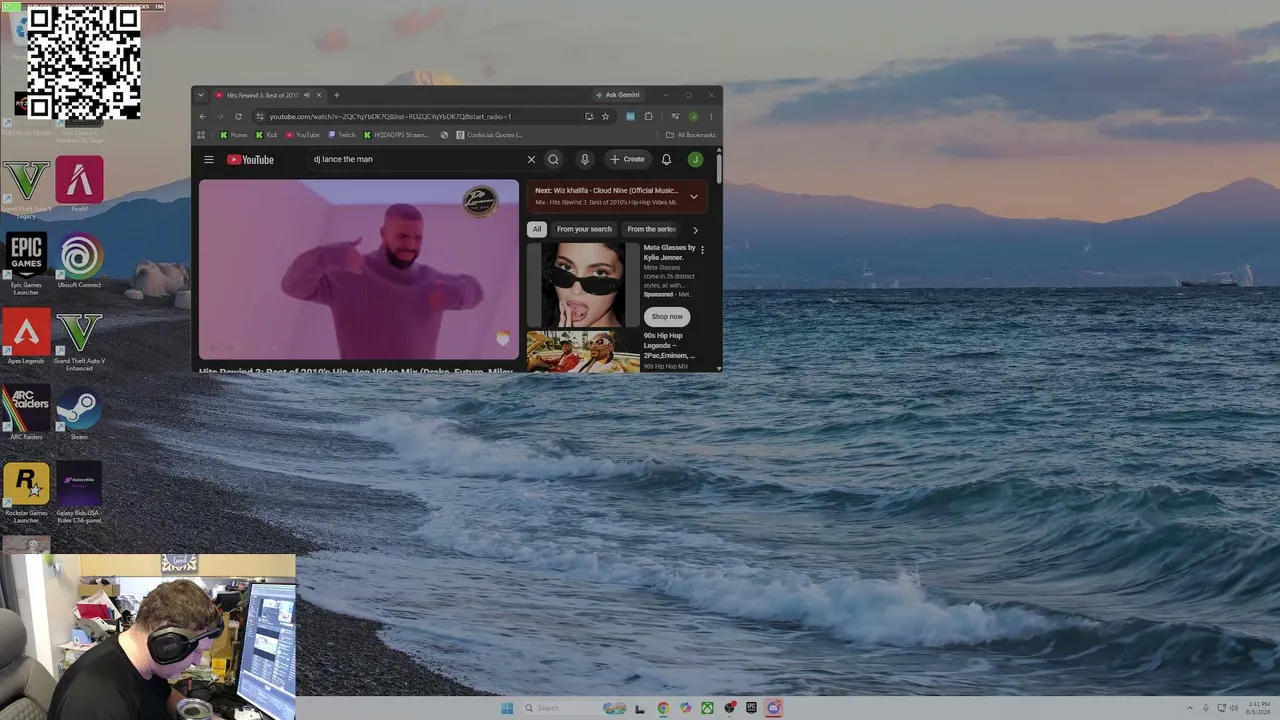This screenshot has width=1280, height=720.
Task: Select the Apex Legends desktop shortcut
Action: click(26, 336)
